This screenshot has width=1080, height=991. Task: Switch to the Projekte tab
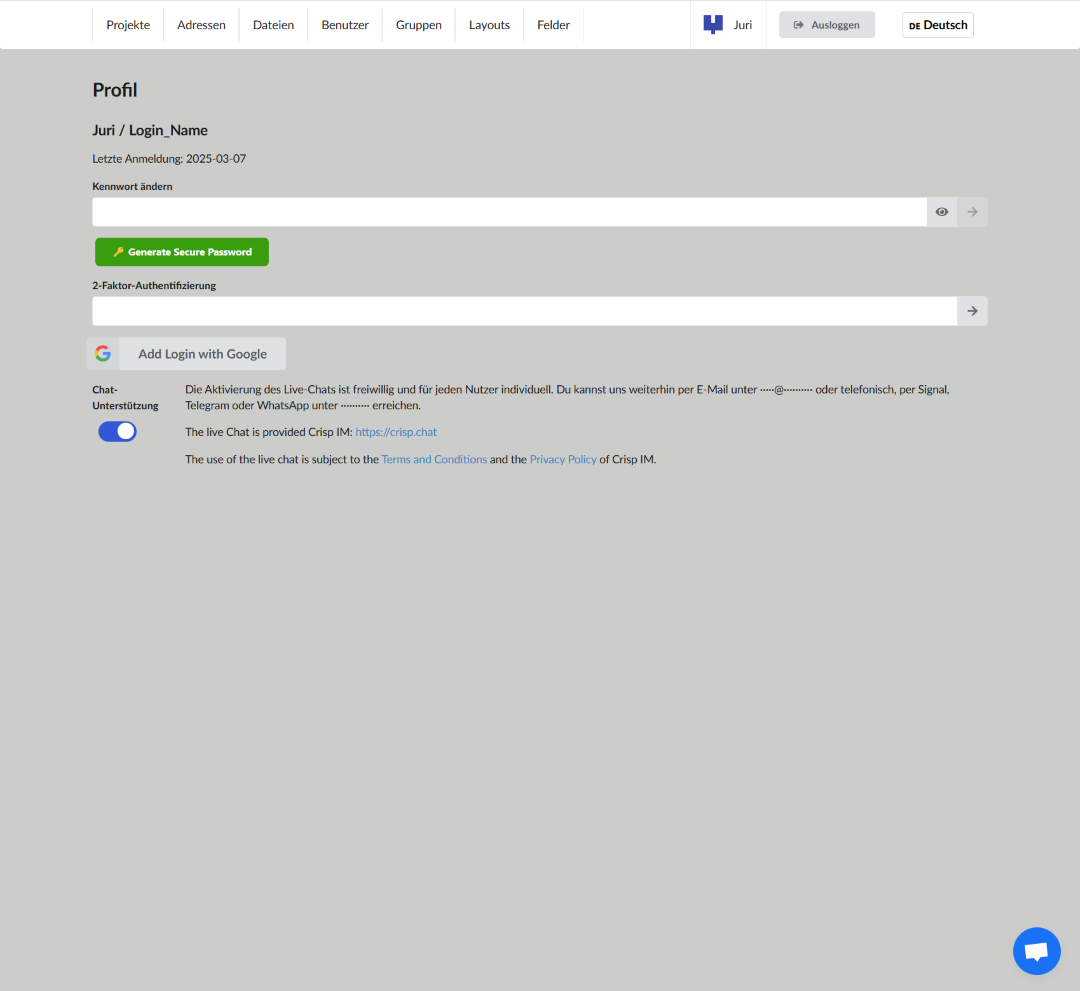(127, 24)
